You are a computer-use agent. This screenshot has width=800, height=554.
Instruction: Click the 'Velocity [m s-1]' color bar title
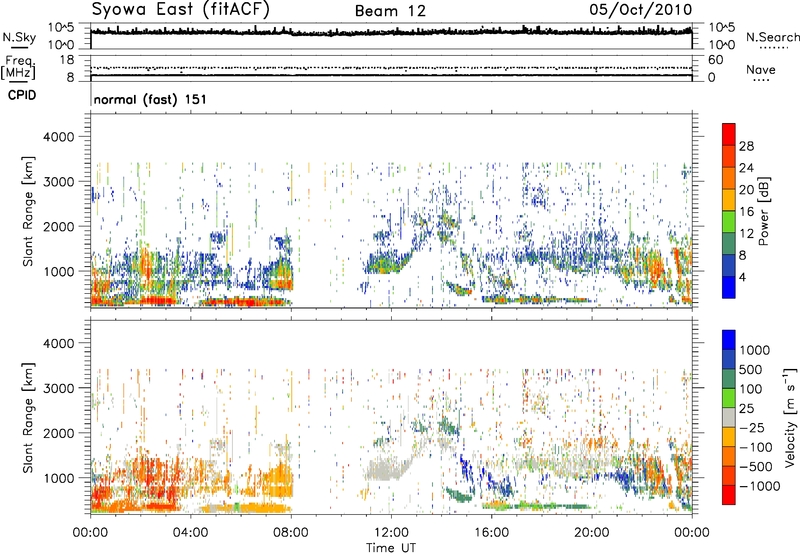coord(790,417)
